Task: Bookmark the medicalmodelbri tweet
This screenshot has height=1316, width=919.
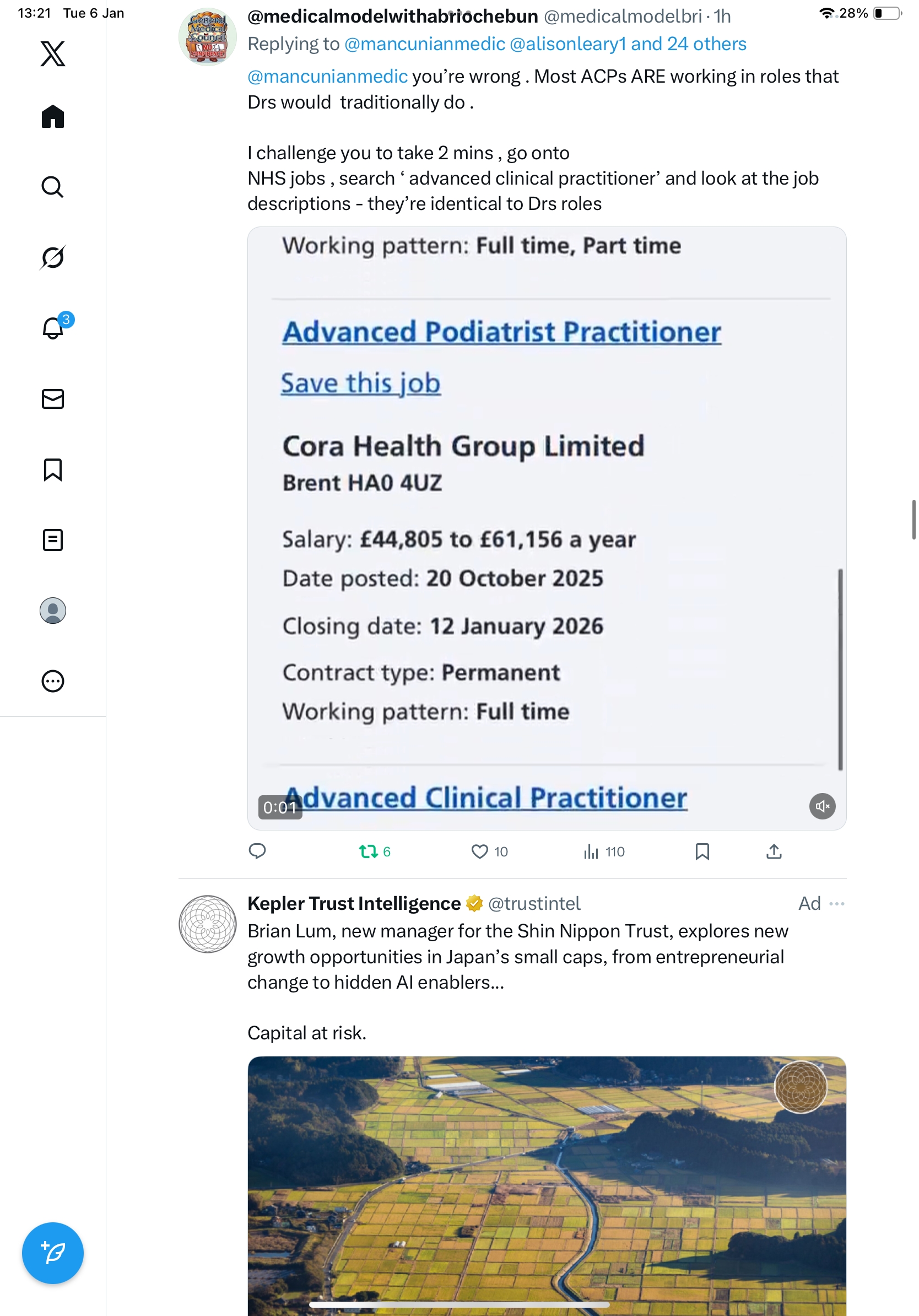Action: [x=702, y=852]
